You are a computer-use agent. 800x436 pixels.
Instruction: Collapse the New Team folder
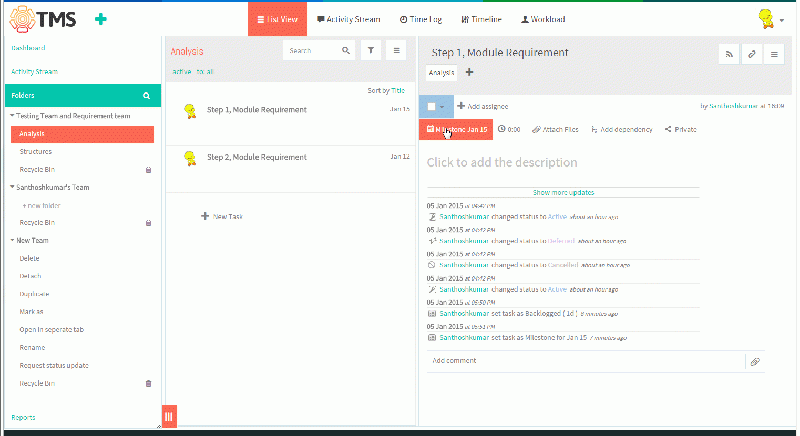[12, 240]
